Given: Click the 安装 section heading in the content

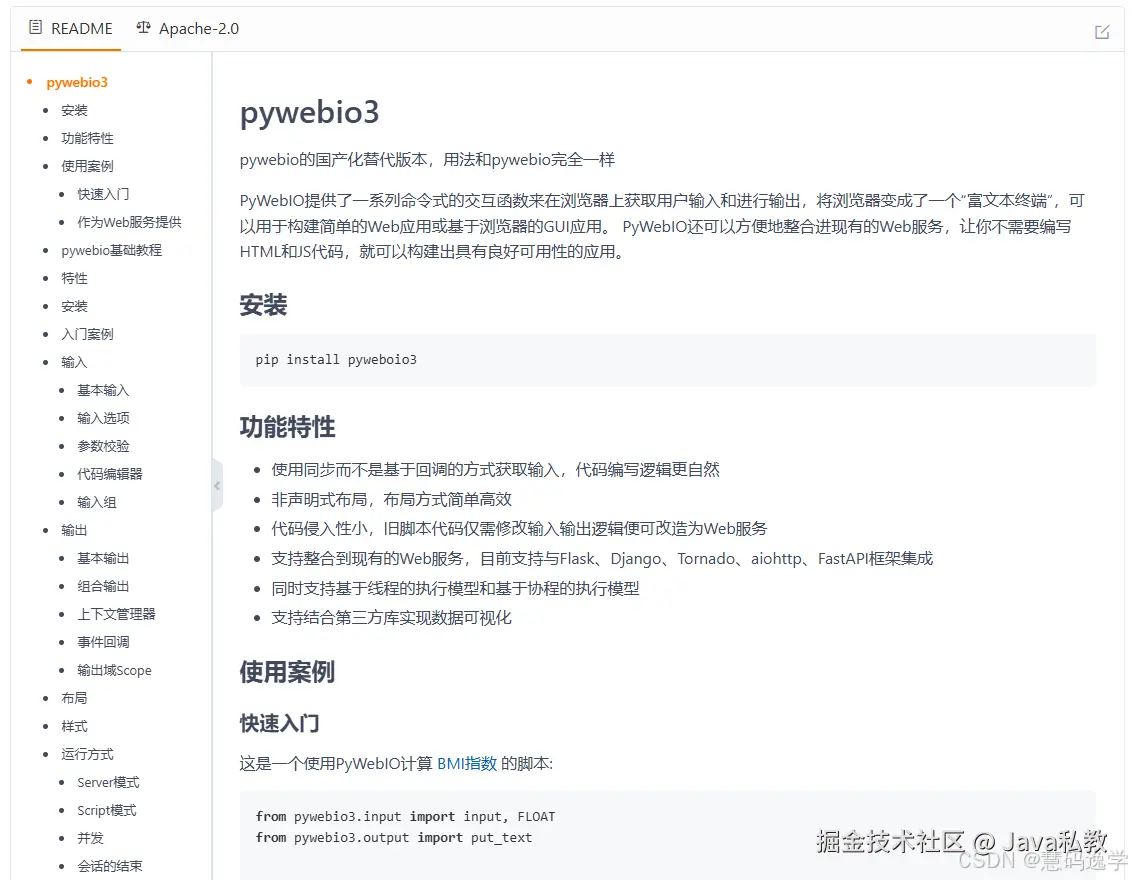Looking at the screenshot, I should [264, 305].
